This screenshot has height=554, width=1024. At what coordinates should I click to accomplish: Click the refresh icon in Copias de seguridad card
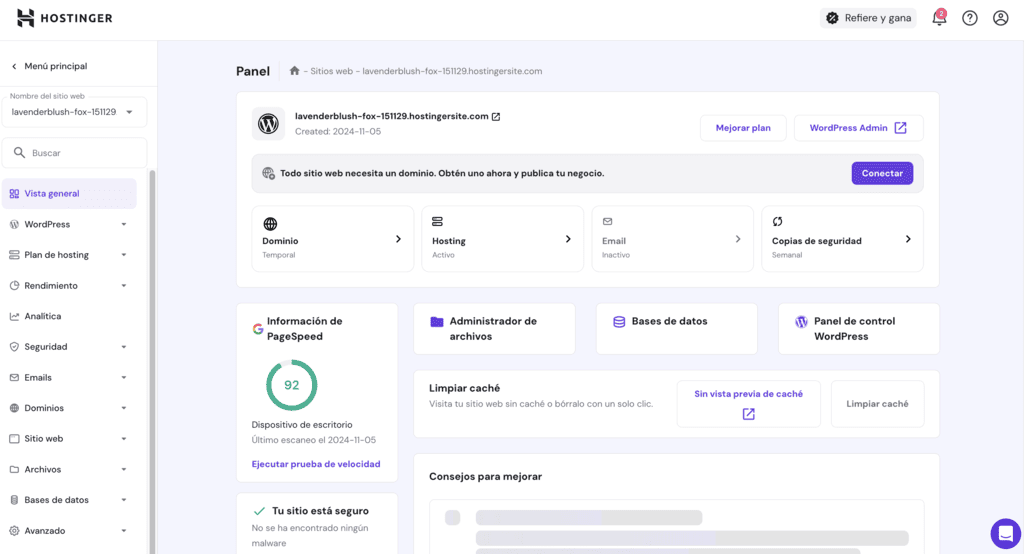[x=777, y=221]
